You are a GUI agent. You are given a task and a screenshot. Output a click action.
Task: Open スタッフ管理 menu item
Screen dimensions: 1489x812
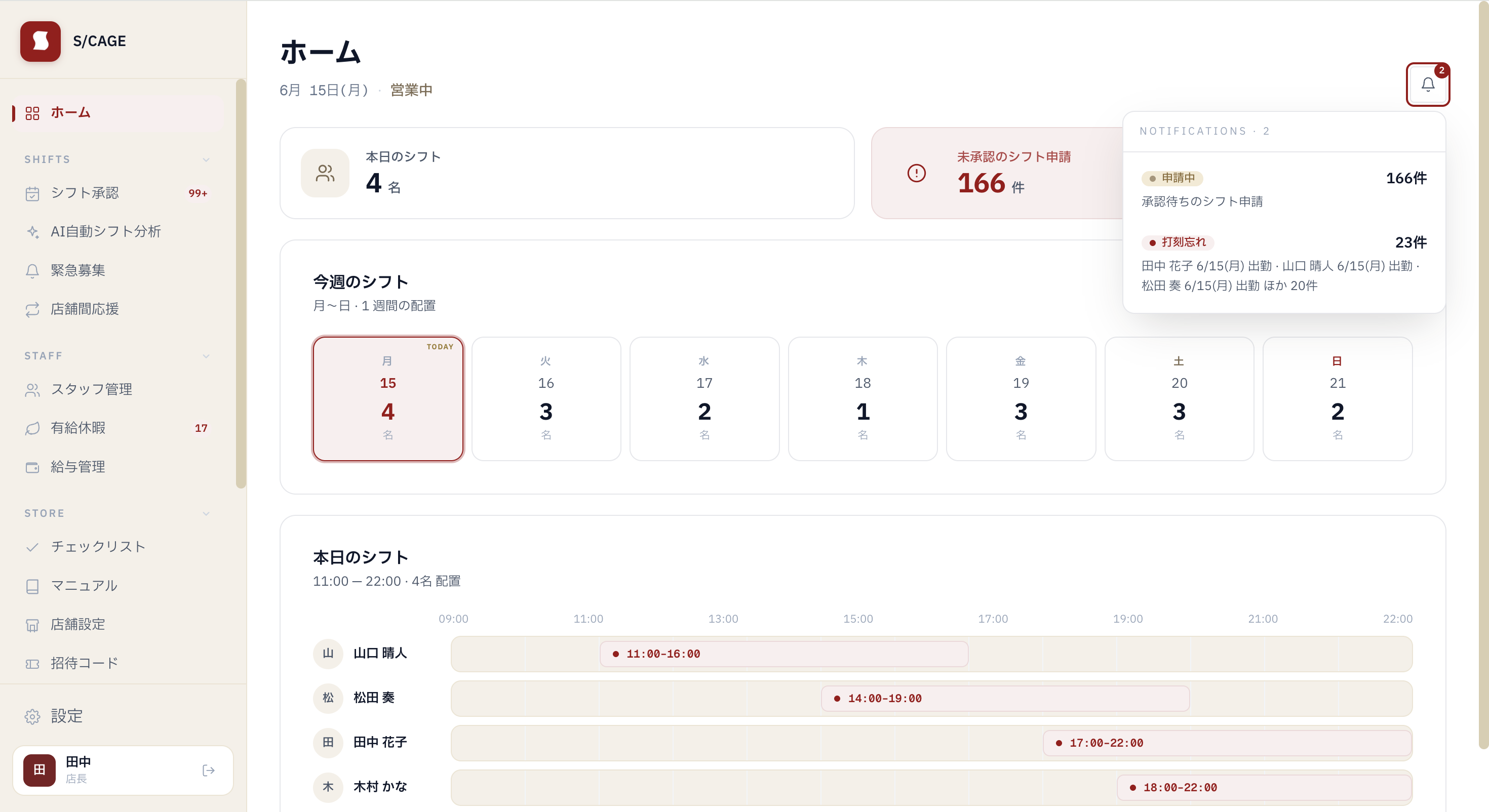pyautogui.click(x=118, y=390)
